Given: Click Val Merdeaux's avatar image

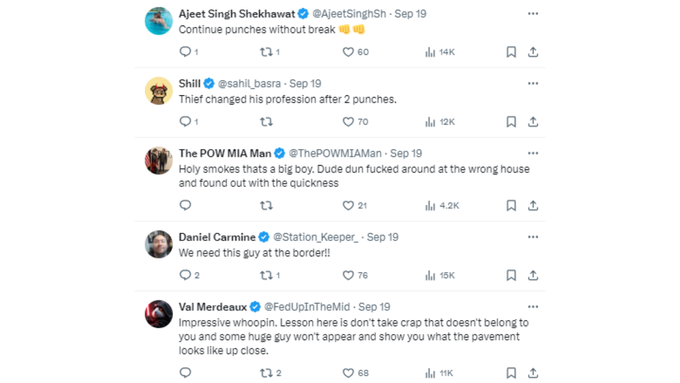Looking at the screenshot, I should point(159,314).
